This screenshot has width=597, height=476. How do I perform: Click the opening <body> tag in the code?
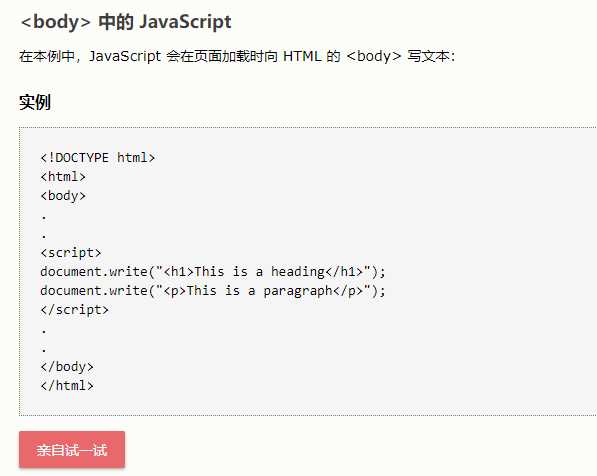point(63,195)
